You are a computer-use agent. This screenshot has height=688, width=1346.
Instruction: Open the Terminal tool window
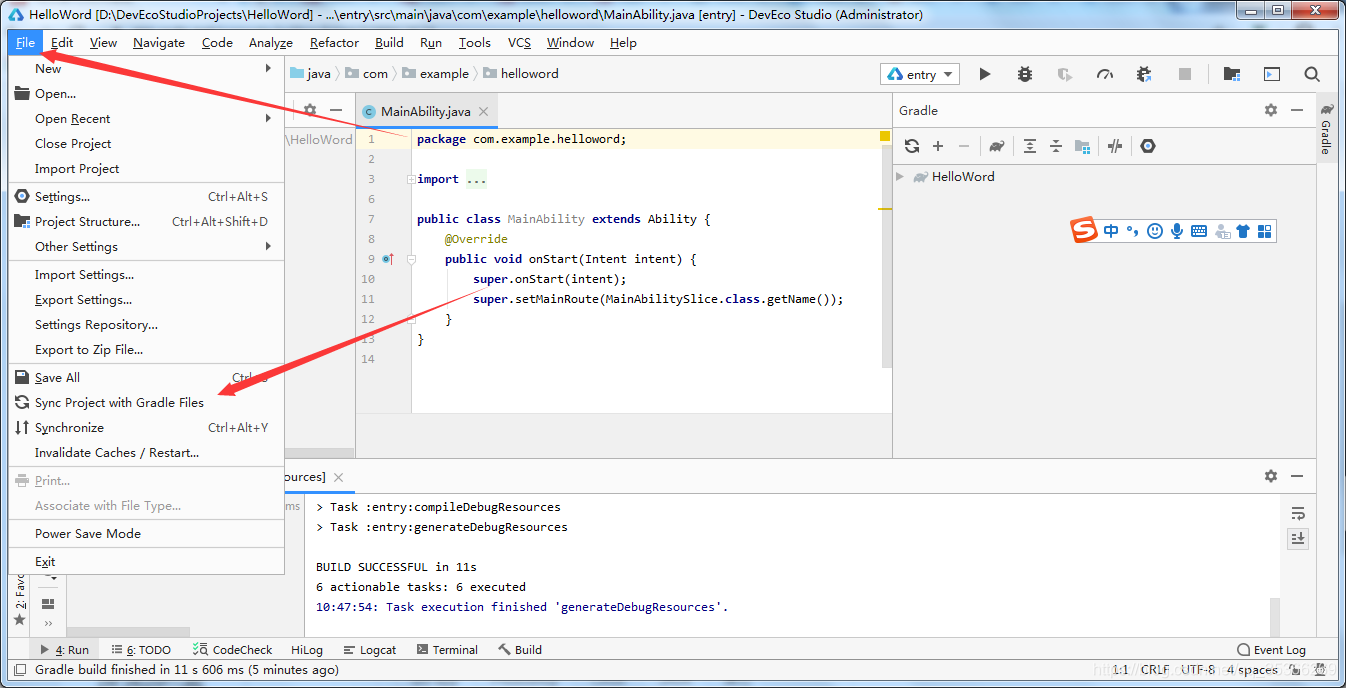point(447,649)
